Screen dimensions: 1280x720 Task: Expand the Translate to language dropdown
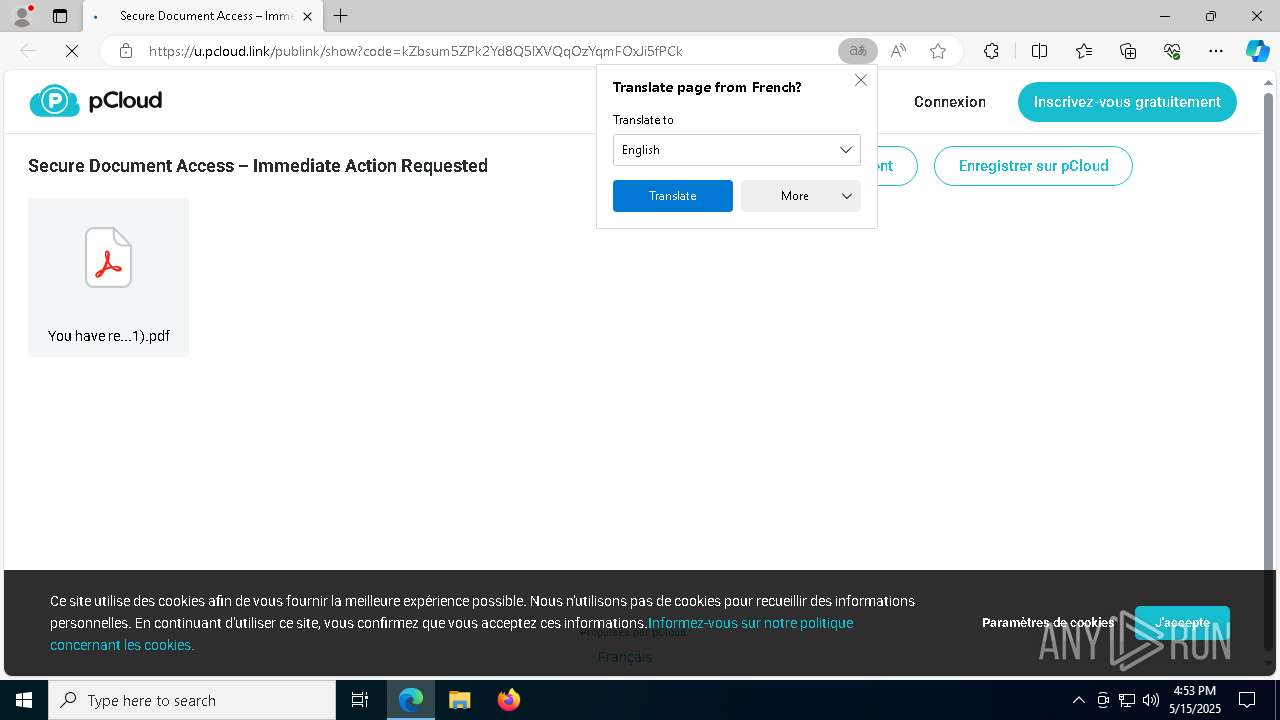click(737, 150)
